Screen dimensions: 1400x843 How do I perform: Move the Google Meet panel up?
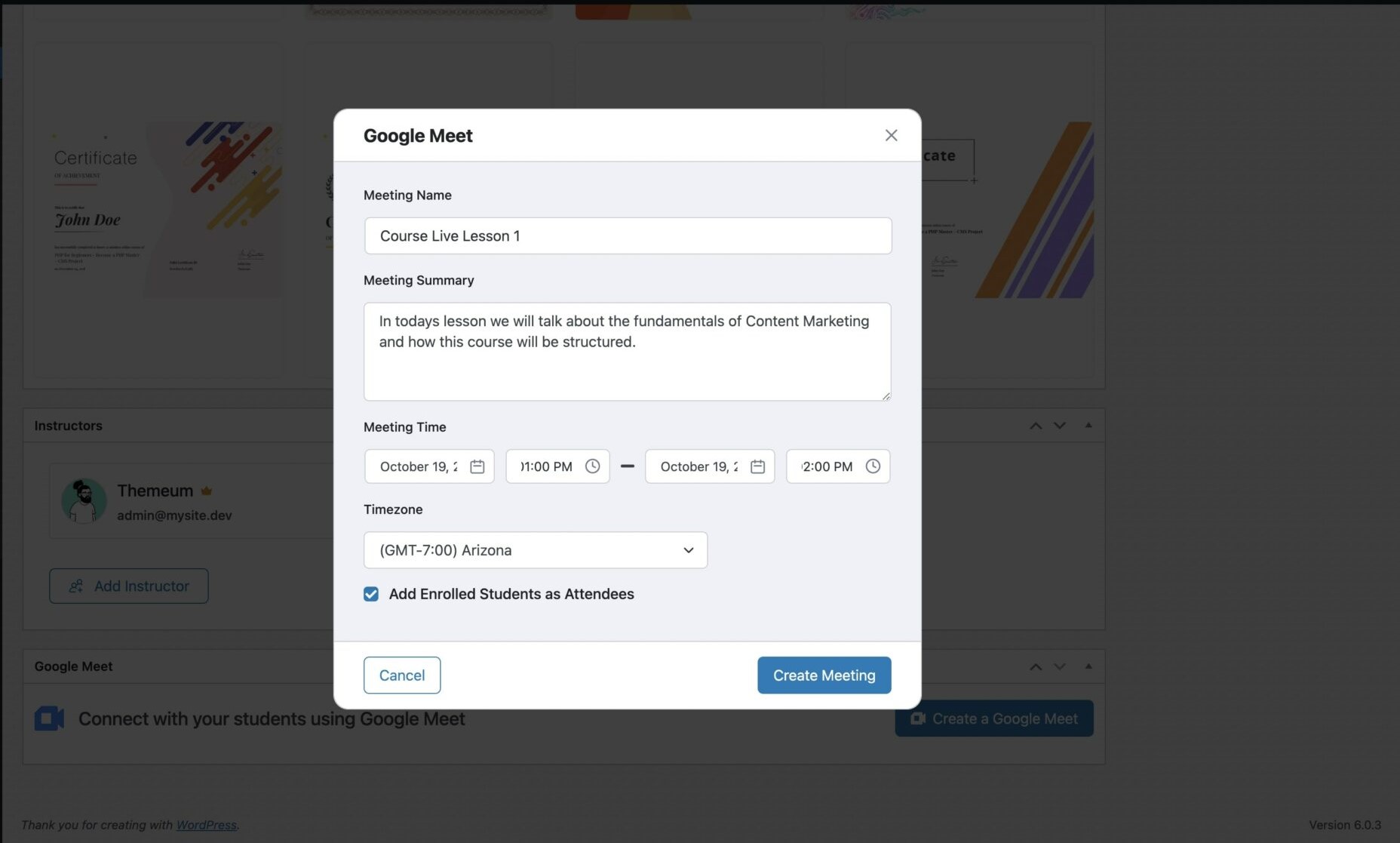[x=1036, y=666]
